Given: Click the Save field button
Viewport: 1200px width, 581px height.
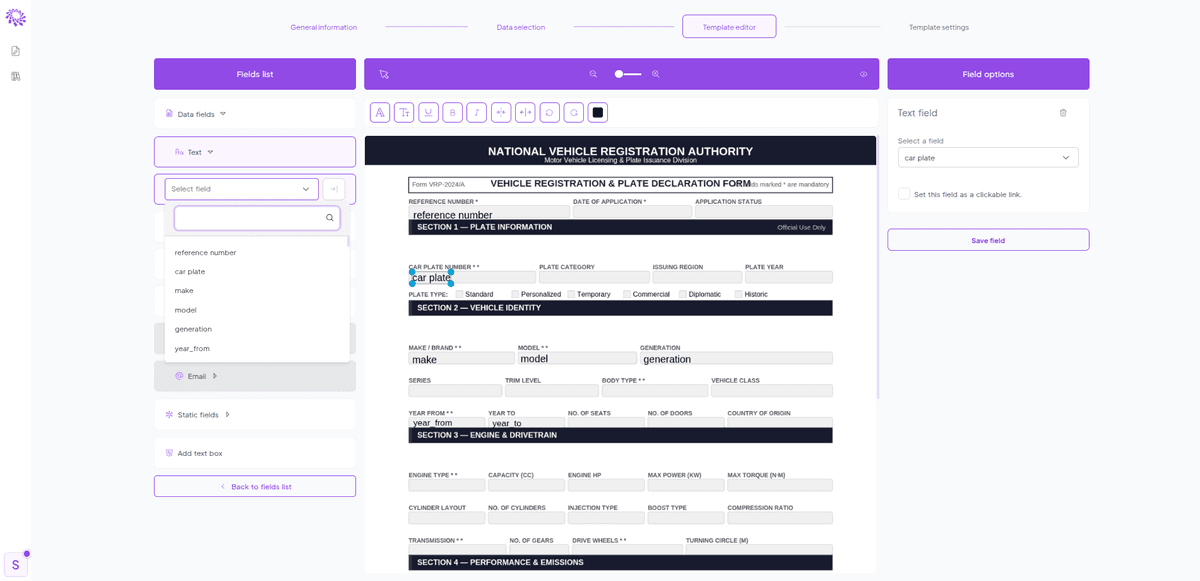Looking at the screenshot, I should 988,239.
